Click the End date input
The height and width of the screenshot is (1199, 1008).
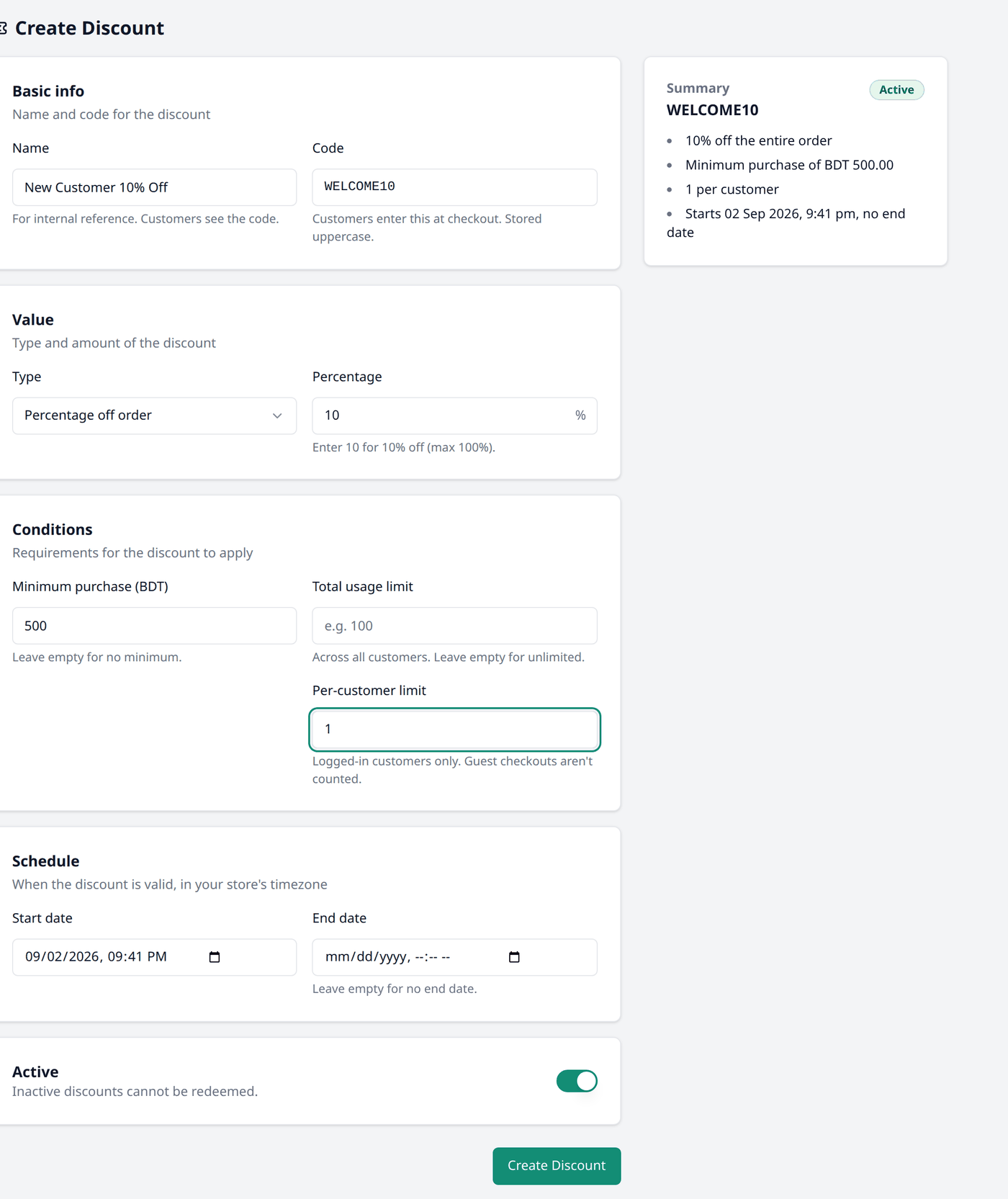click(x=454, y=957)
